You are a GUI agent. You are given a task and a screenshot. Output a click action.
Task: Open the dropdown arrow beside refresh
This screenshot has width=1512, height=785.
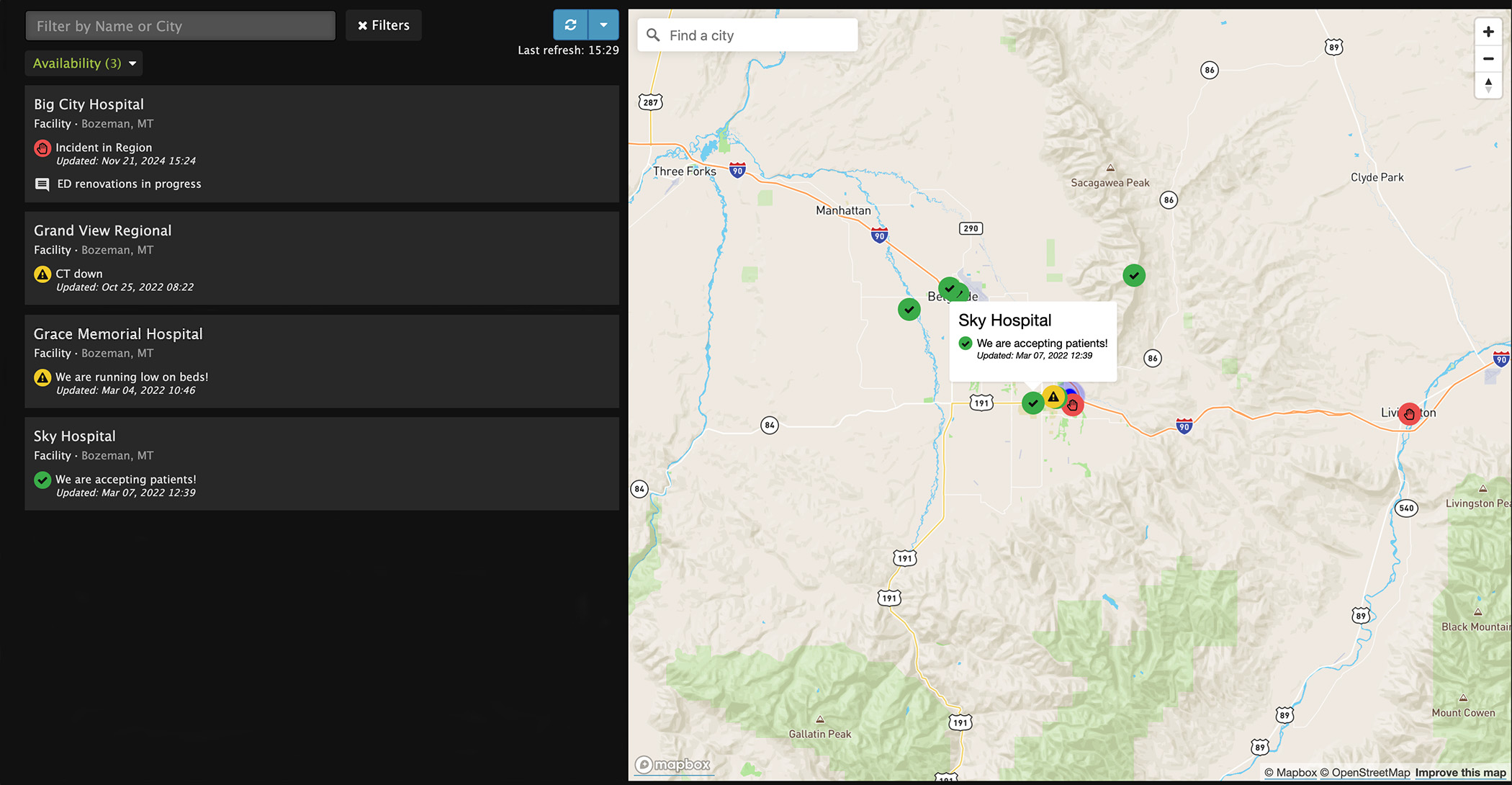click(603, 25)
